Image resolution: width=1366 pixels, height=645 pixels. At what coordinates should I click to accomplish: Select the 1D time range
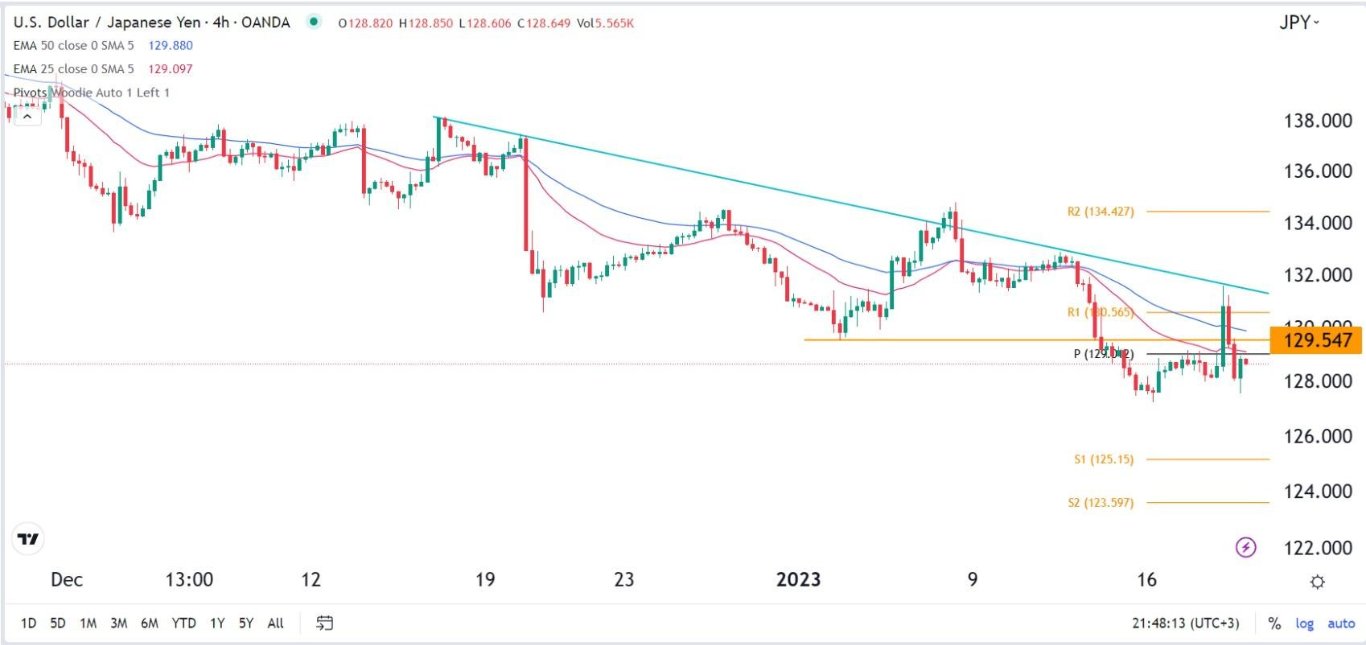click(x=28, y=623)
